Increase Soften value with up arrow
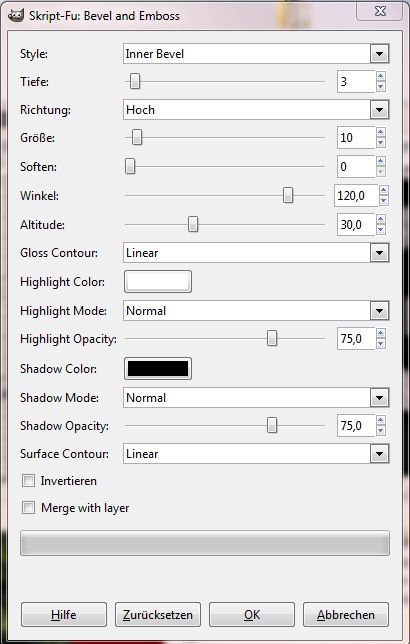Screen dimensions: 410x644 [x=381, y=162]
